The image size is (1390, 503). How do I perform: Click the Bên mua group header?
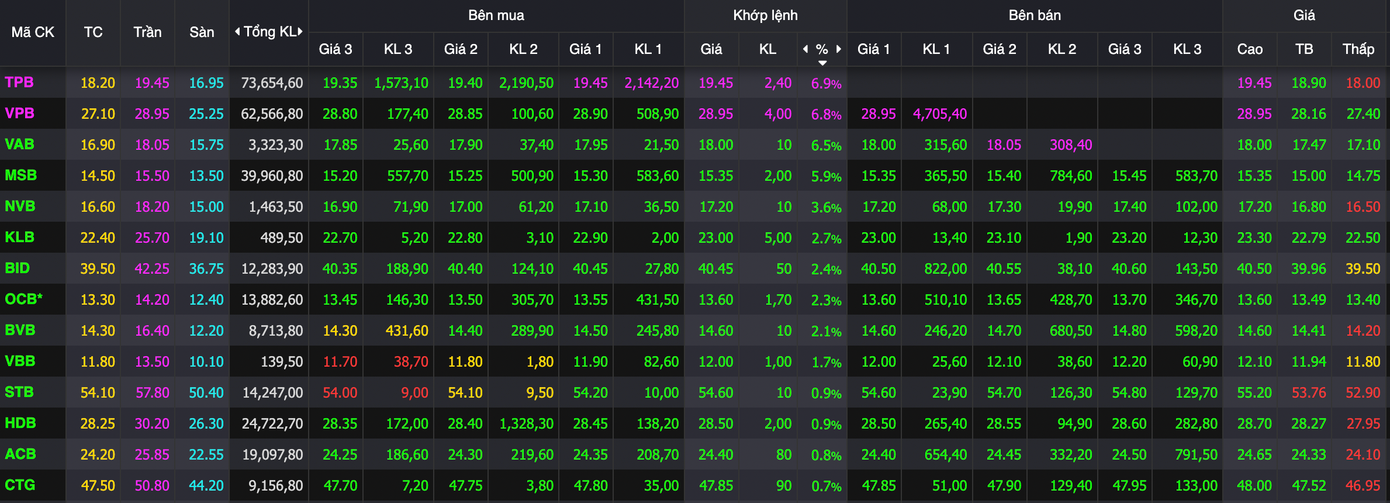pos(496,15)
